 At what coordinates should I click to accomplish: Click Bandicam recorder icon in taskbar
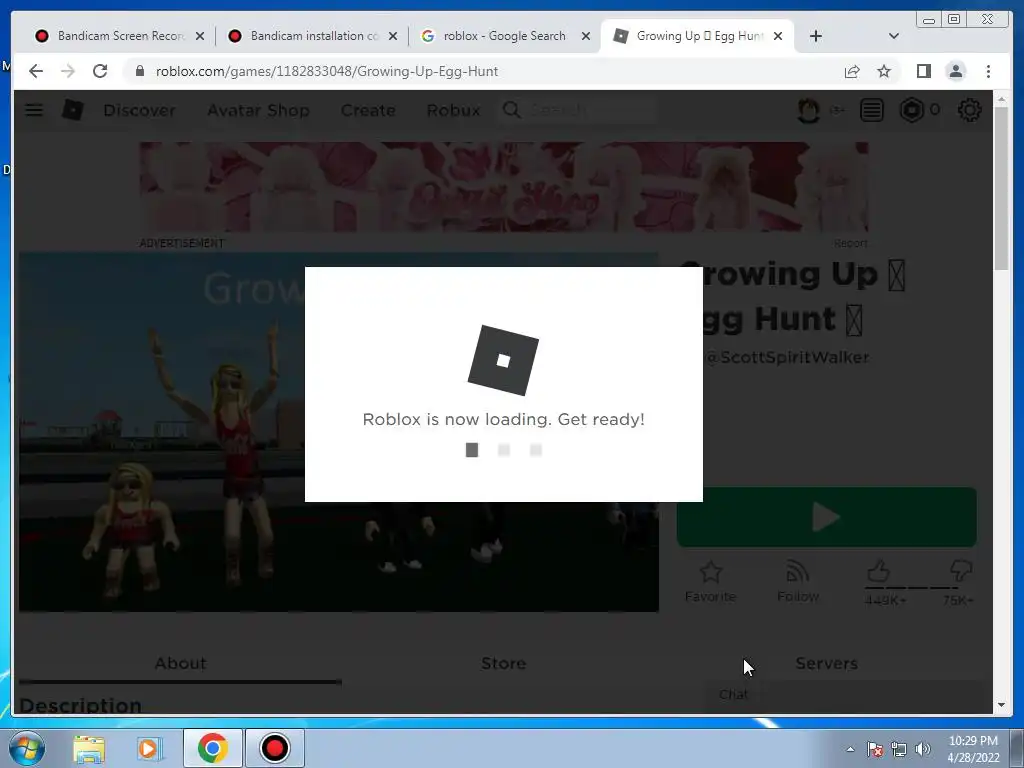[x=274, y=748]
